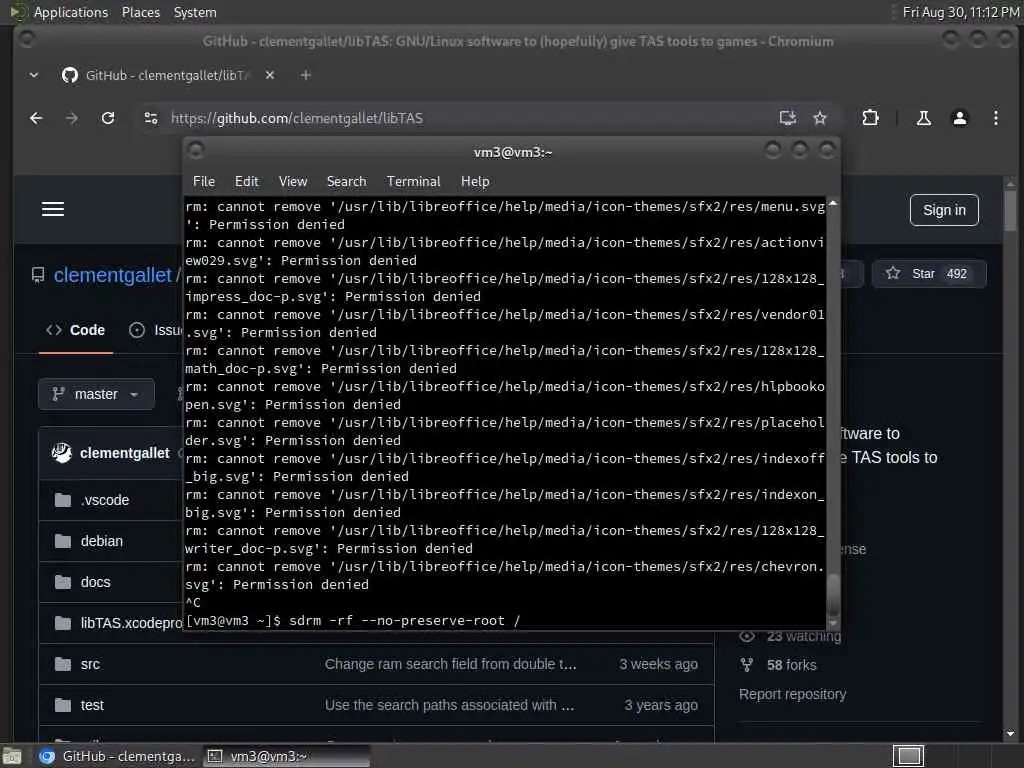Open Chrome Labs flask icon

(x=923, y=118)
